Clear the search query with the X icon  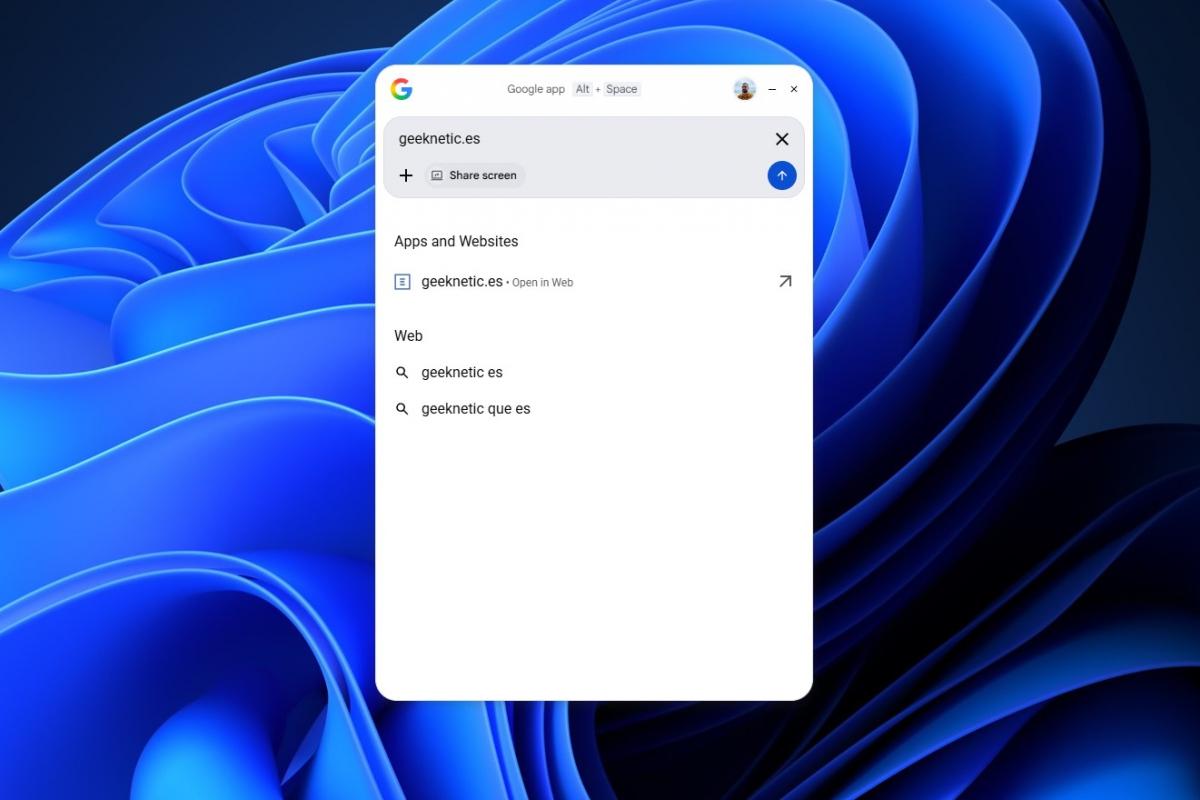click(782, 139)
